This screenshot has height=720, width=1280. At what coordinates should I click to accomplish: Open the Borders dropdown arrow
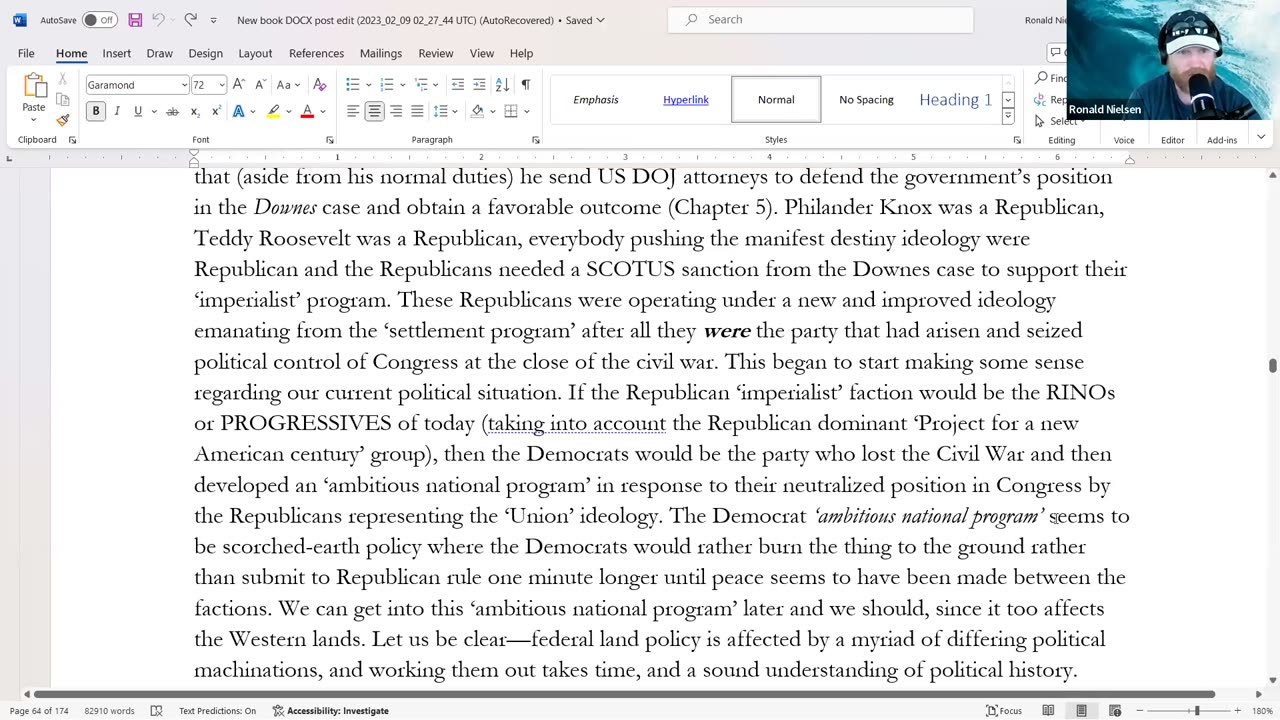point(527,111)
